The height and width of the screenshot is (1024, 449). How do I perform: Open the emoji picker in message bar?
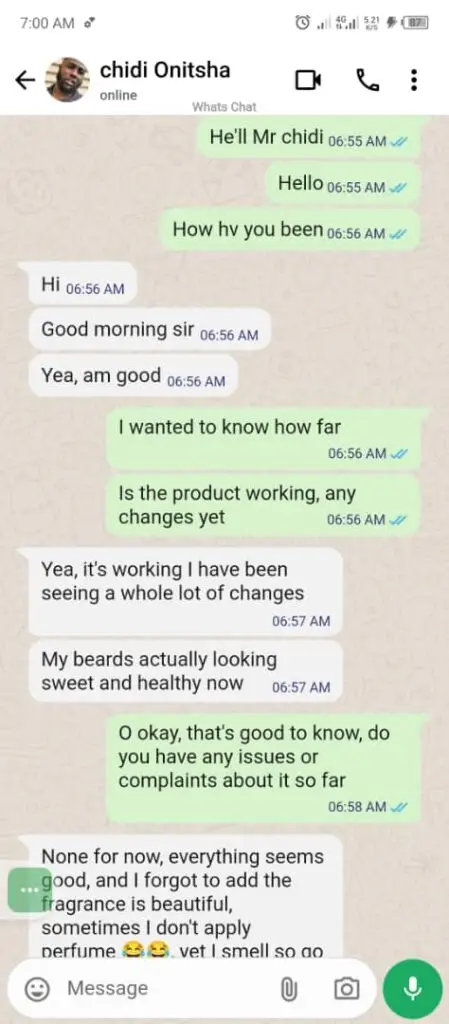(x=37, y=989)
